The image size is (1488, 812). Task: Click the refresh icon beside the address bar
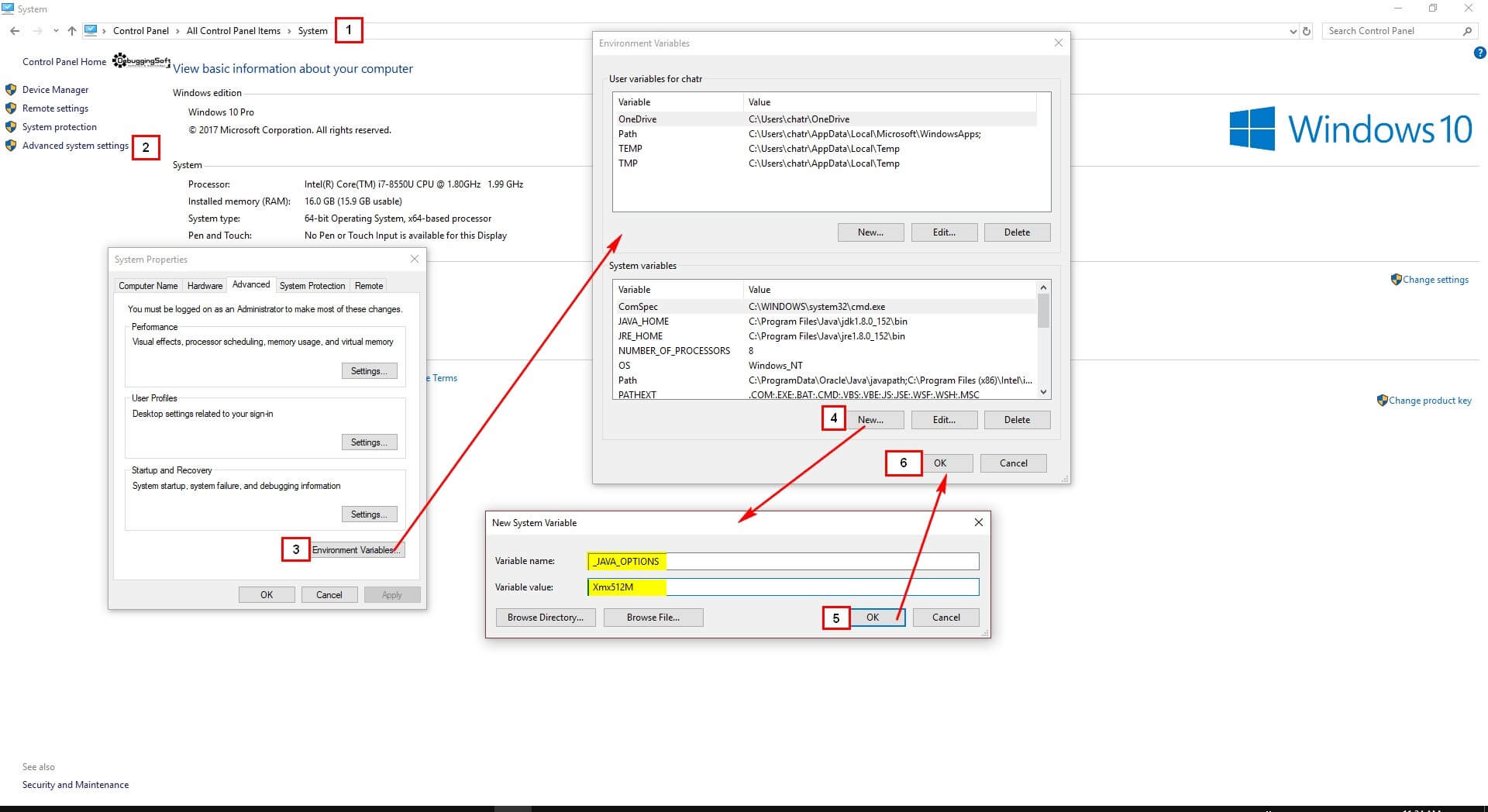tap(1307, 31)
